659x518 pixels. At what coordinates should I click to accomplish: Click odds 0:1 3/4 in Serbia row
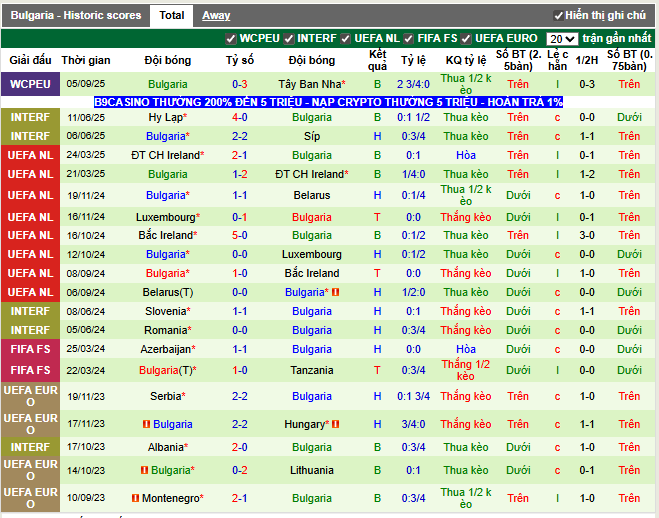pyautogui.click(x=413, y=396)
